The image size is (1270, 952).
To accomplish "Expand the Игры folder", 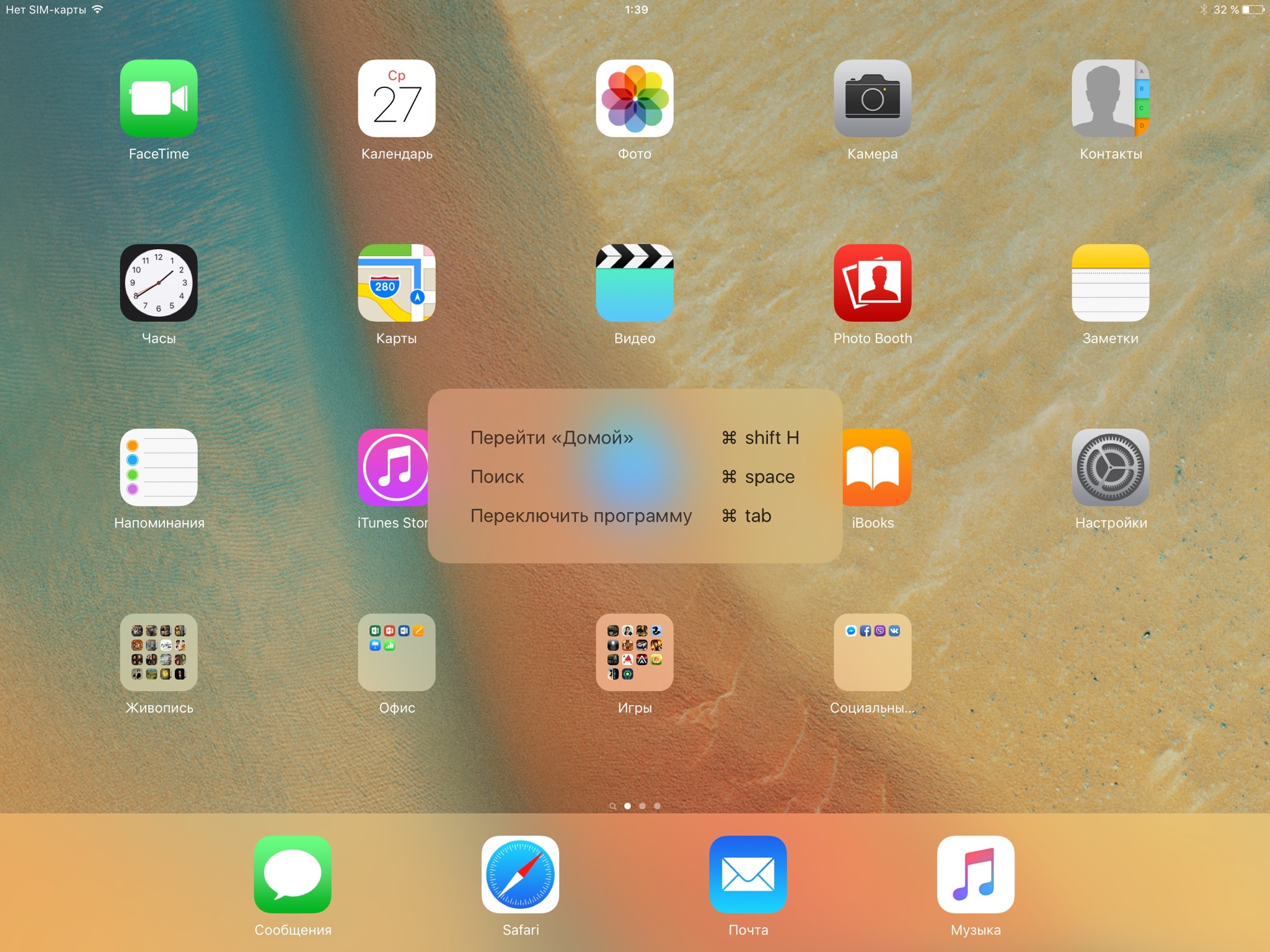I will tap(635, 652).
